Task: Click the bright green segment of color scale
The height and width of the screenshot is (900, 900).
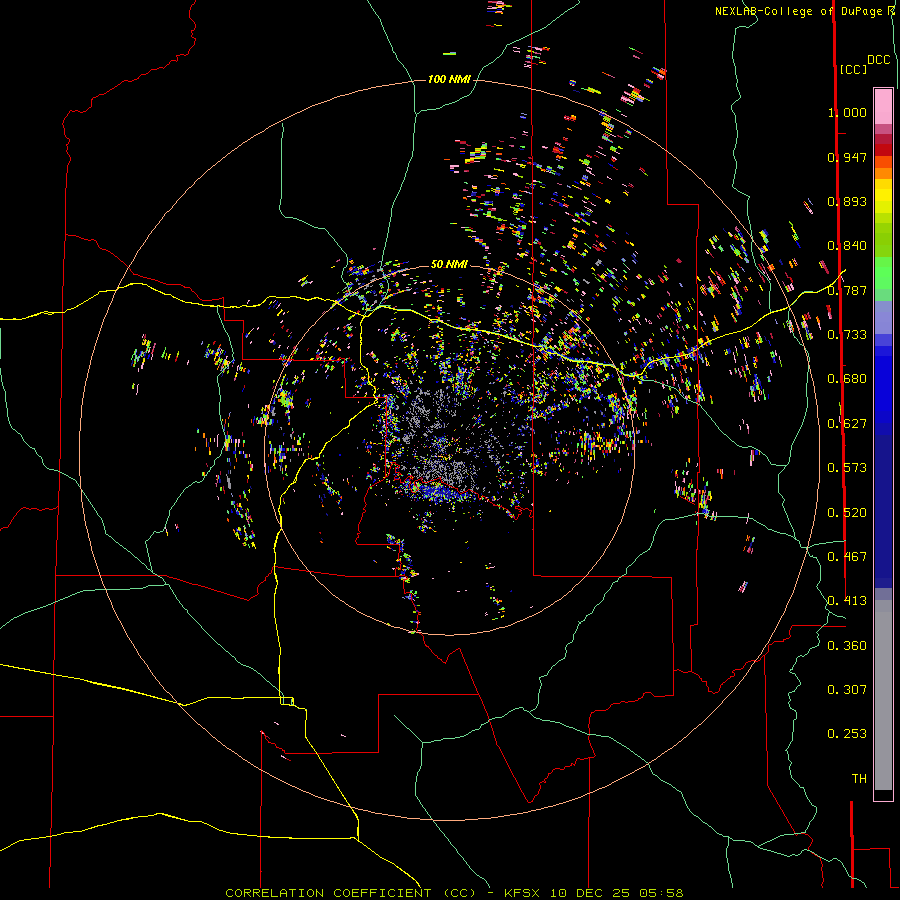Action: coord(883,273)
